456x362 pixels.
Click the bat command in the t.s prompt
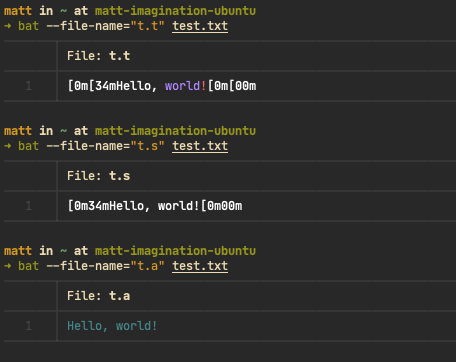coord(29,146)
